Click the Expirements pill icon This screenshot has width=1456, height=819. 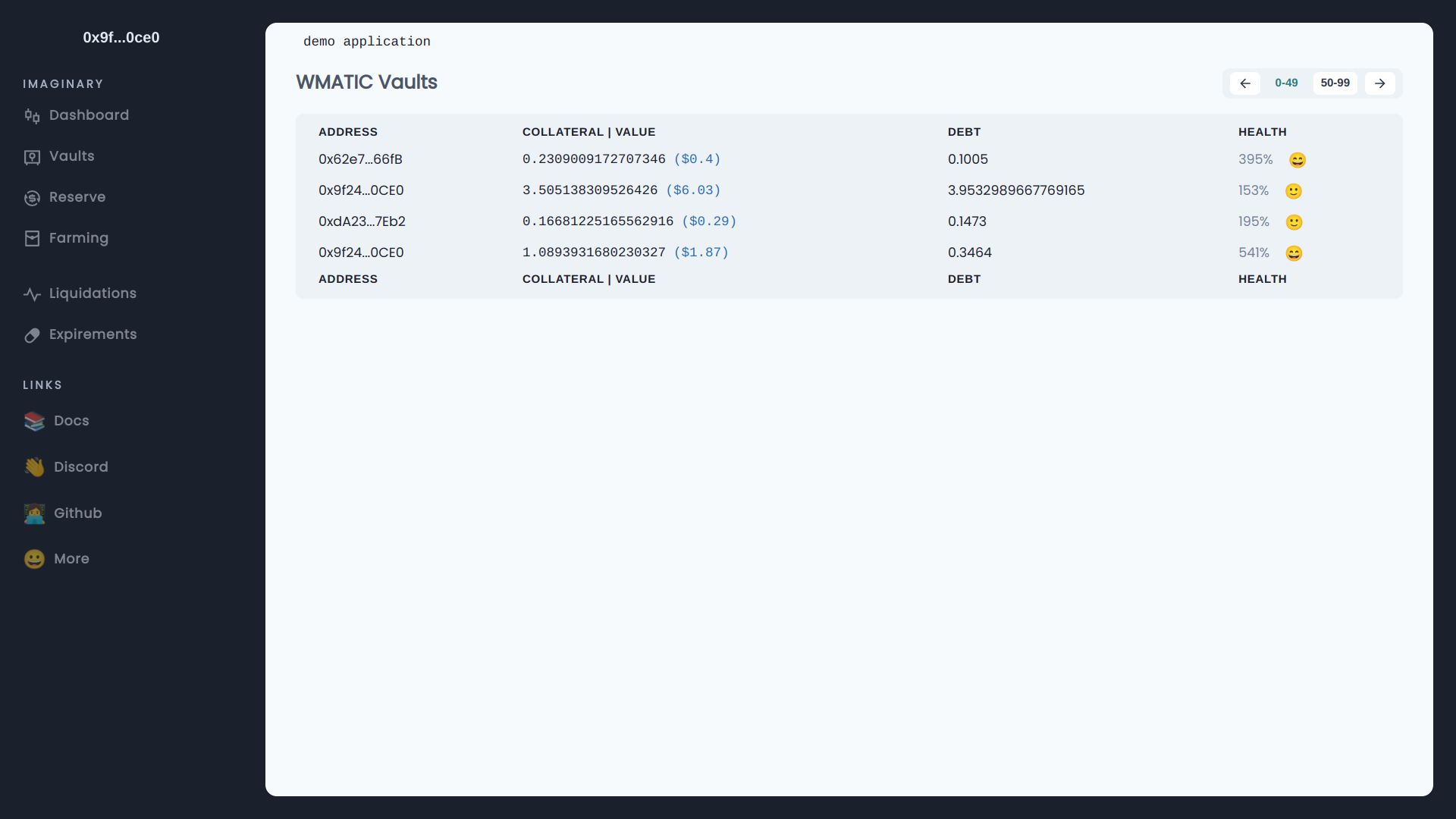tap(32, 335)
